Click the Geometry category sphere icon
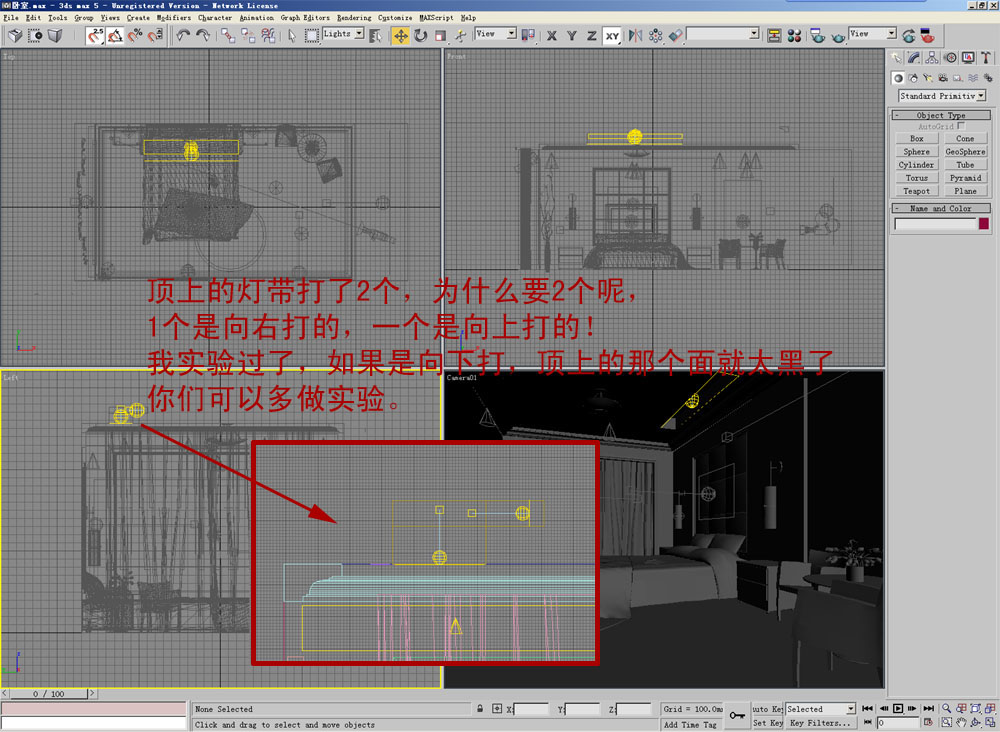Image resolution: width=1000 pixels, height=732 pixels. coord(898,78)
